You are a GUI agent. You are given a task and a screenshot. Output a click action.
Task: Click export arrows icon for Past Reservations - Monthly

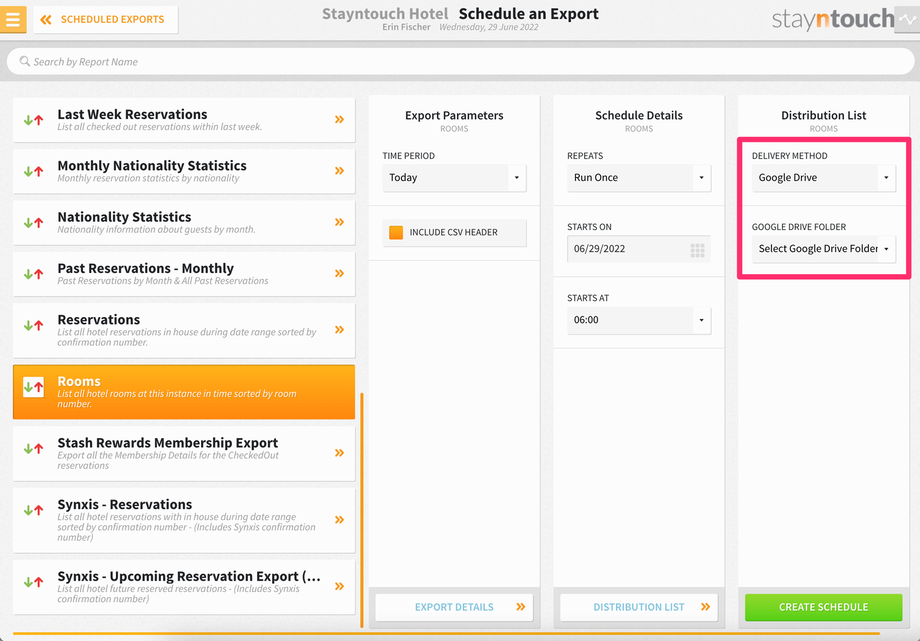[x=33, y=274]
